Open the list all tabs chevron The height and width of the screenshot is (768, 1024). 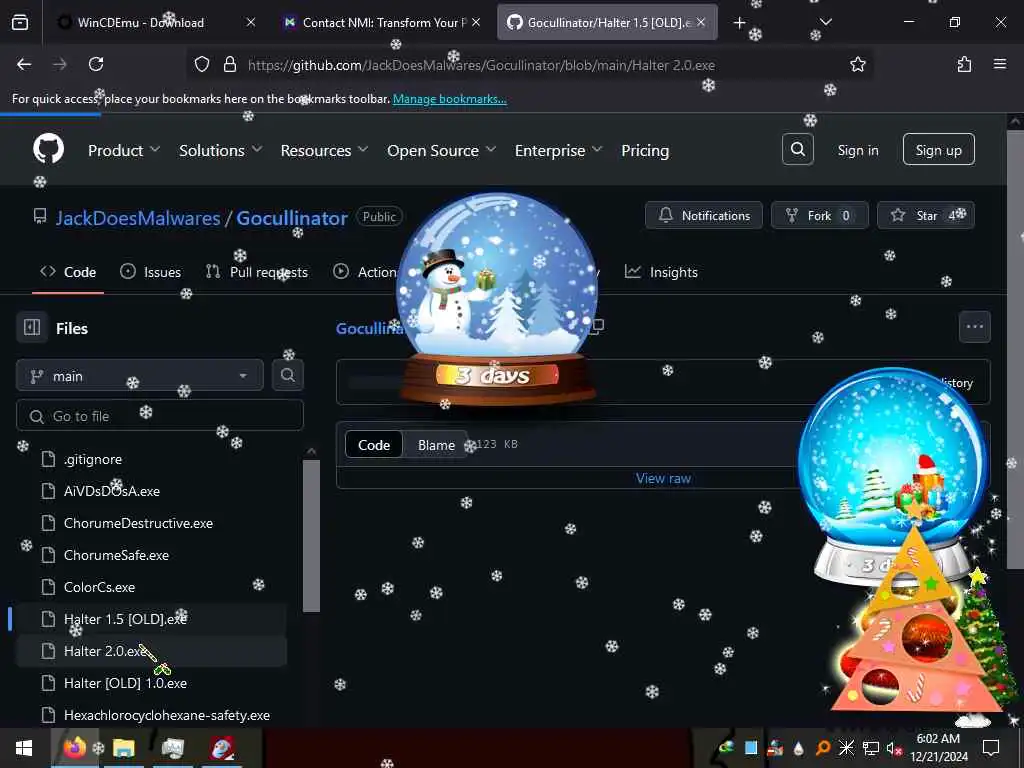[x=825, y=23]
